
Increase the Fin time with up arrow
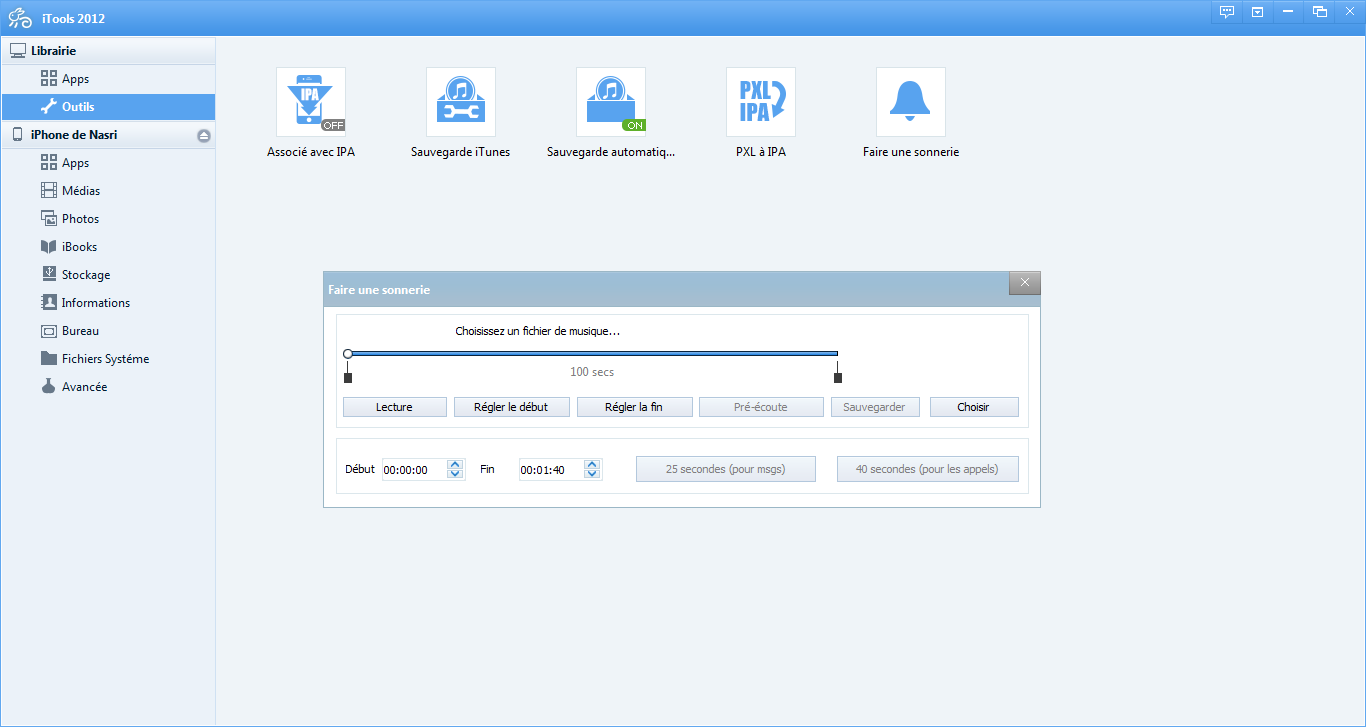coord(593,464)
